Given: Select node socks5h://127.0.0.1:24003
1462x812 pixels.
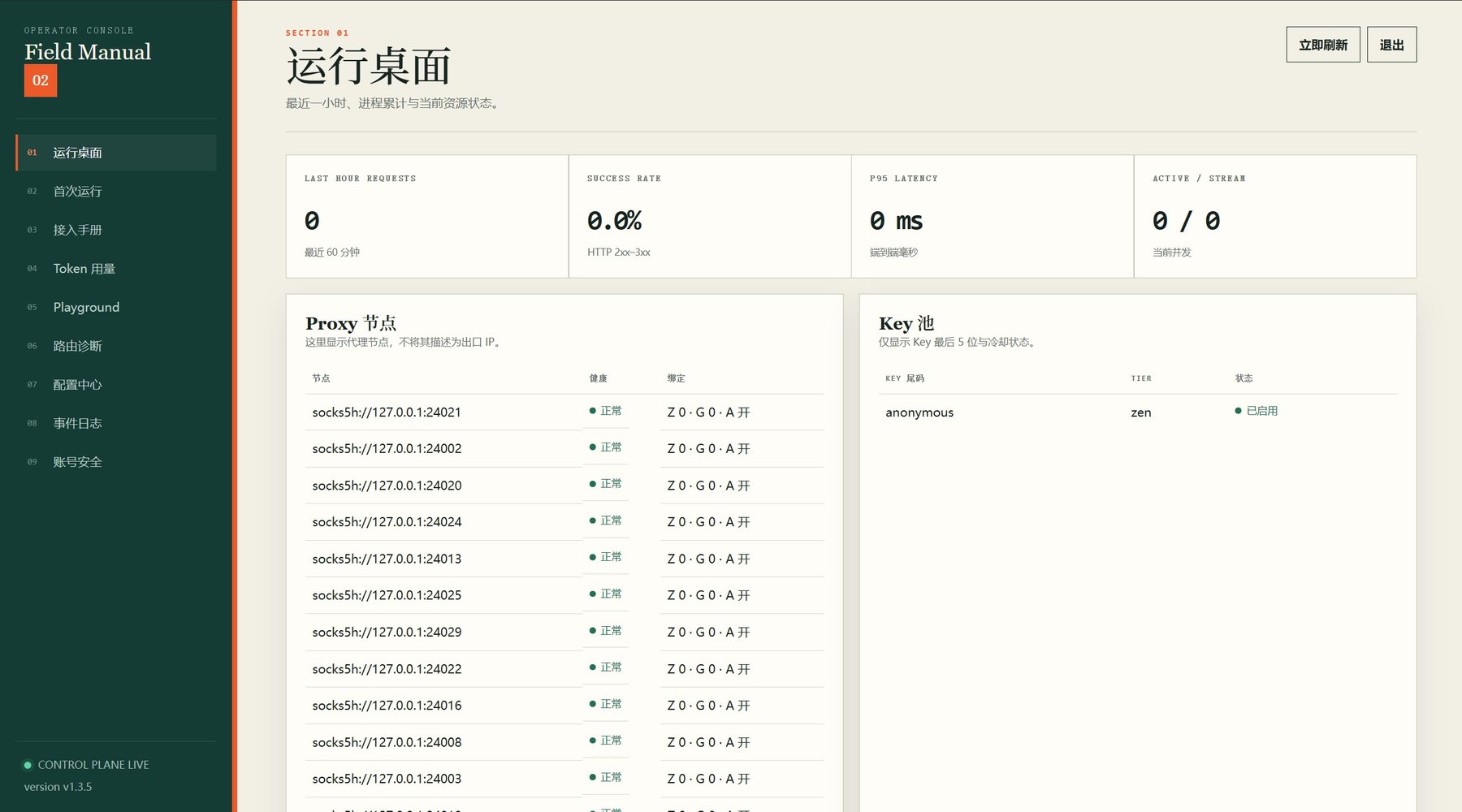Looking at the screenshot, I should click(387, 779).
